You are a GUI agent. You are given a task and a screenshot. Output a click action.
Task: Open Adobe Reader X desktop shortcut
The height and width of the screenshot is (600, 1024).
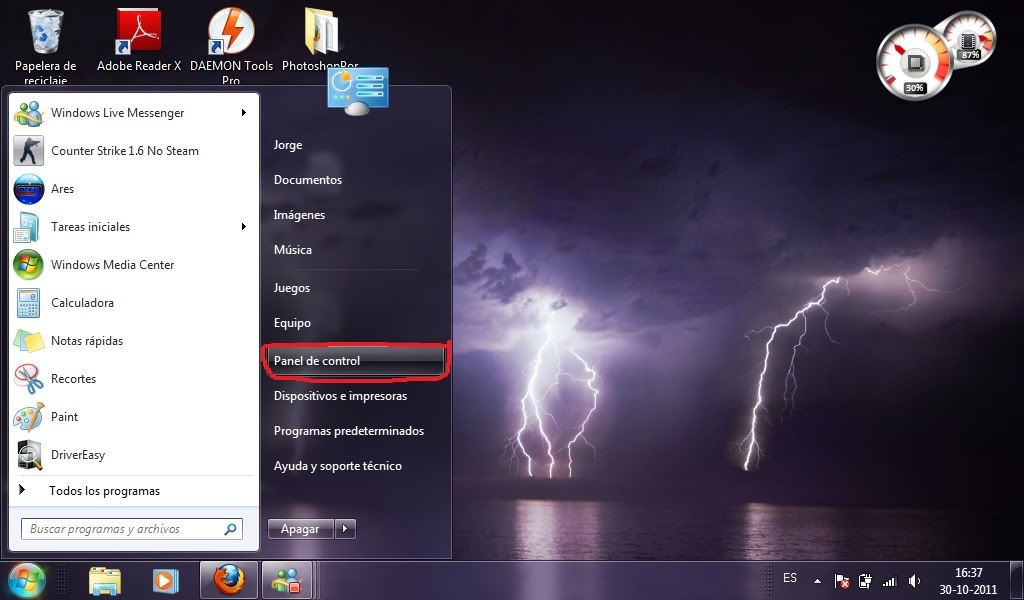point(138,31)
